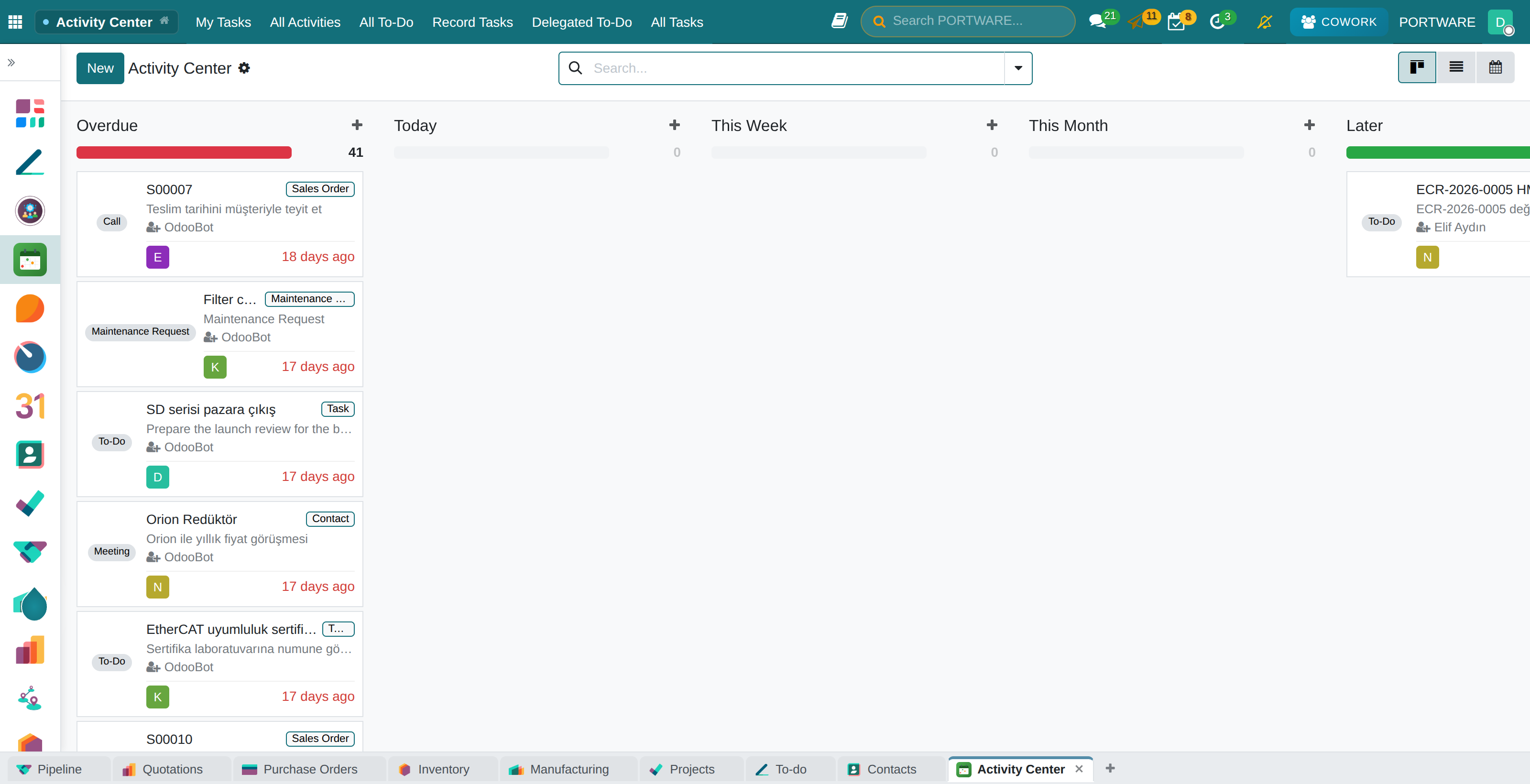This screenshot has width=1530, height=784.
Task: Focus the Search PORTWARE field
Action: click(x=968, y=22)
